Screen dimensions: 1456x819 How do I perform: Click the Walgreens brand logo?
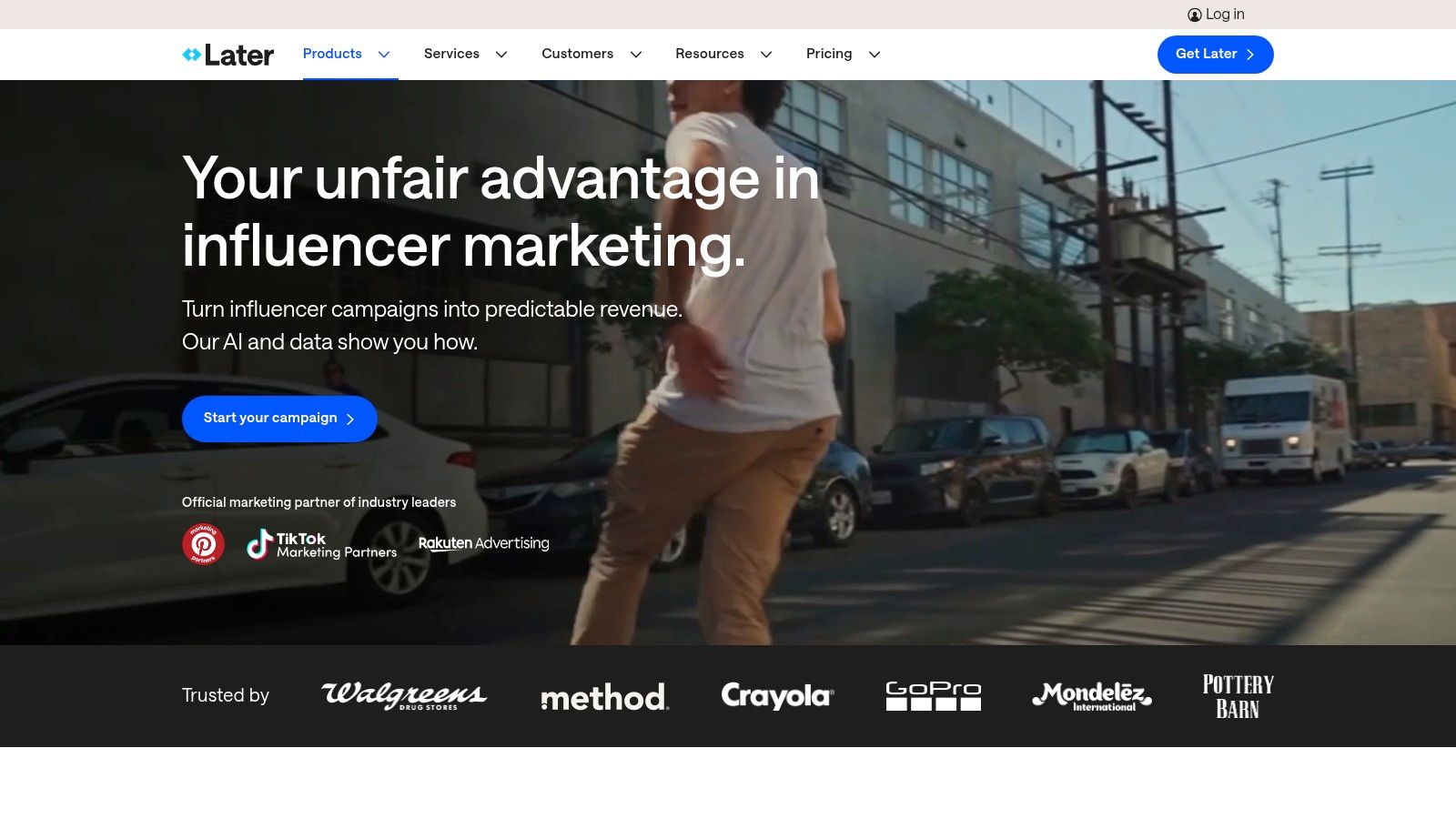(x=403, y=696)
